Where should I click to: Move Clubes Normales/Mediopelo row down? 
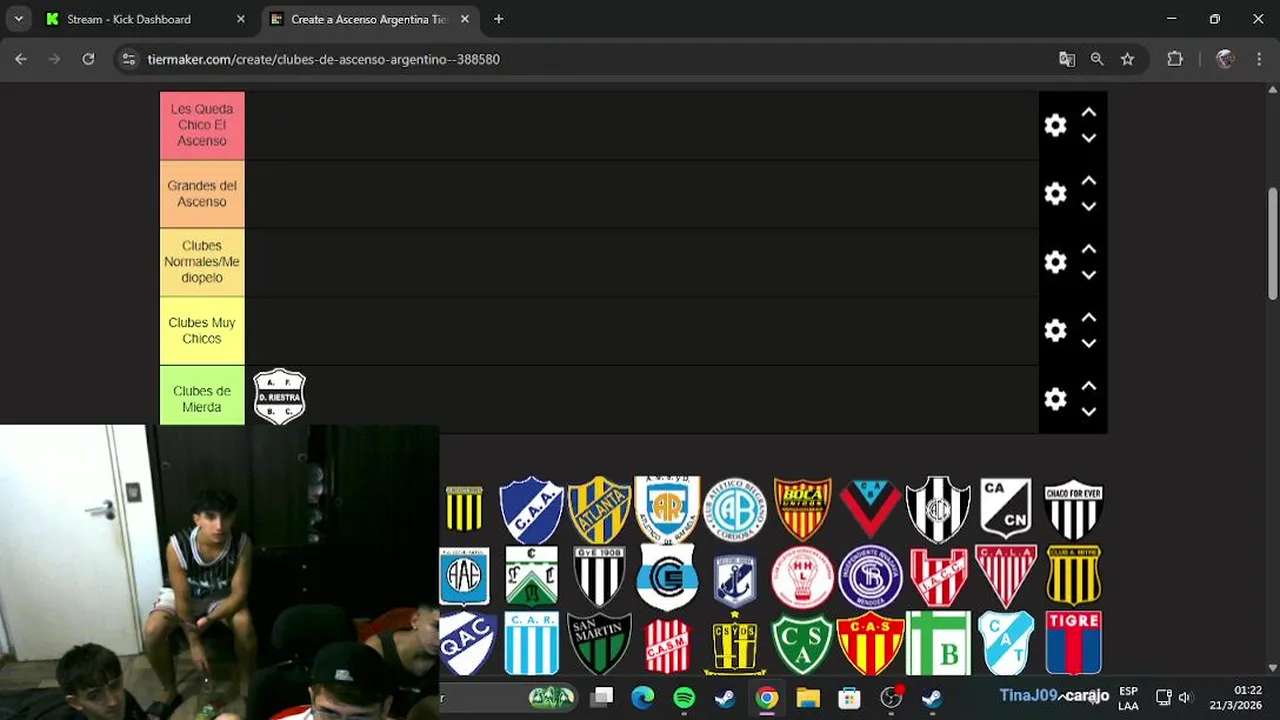(x=1089, y=274)
